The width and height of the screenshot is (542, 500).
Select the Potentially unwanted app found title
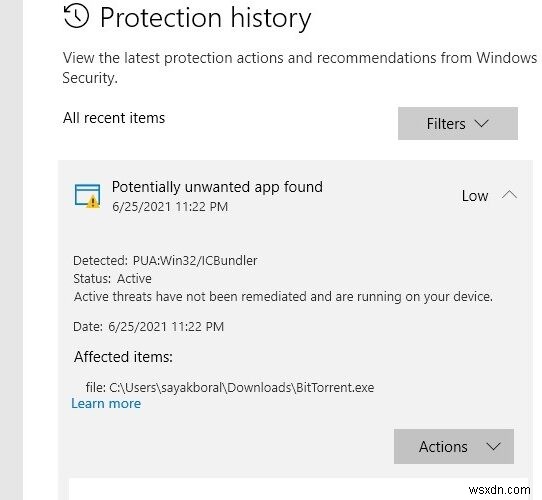coord(217,187)
